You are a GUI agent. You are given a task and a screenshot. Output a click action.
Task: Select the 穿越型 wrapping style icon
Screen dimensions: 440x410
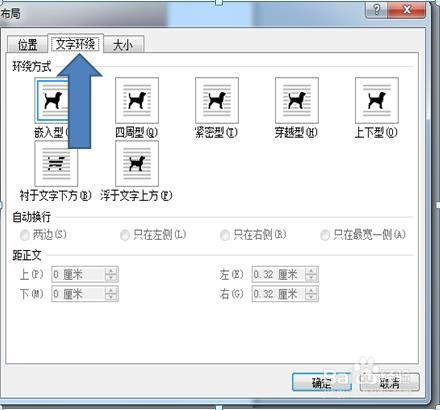(297, 100)
